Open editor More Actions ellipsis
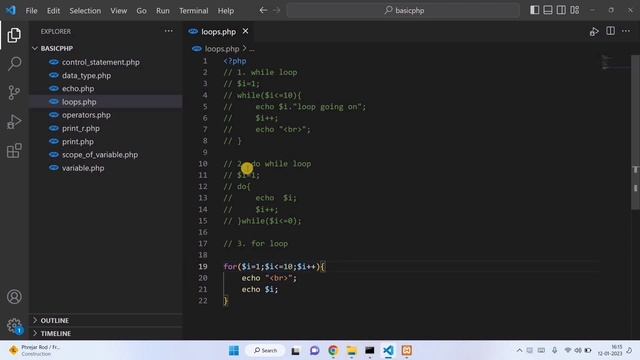This screenshot has width=640, height=360. (626, 31)
